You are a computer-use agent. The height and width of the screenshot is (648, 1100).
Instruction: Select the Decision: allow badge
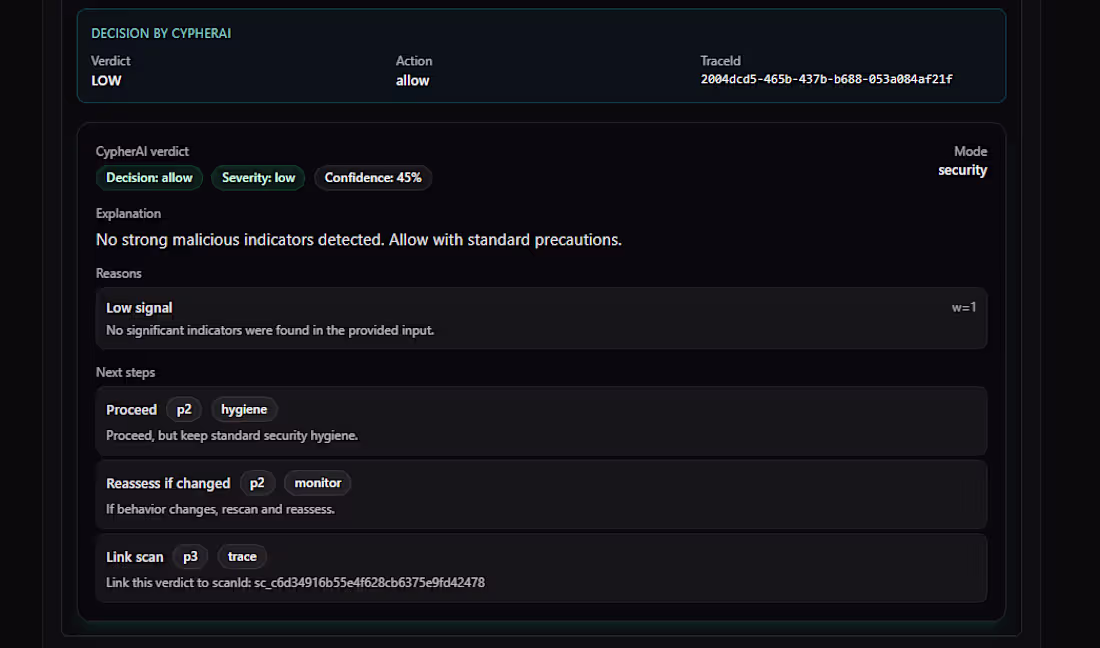coord(148,177)
